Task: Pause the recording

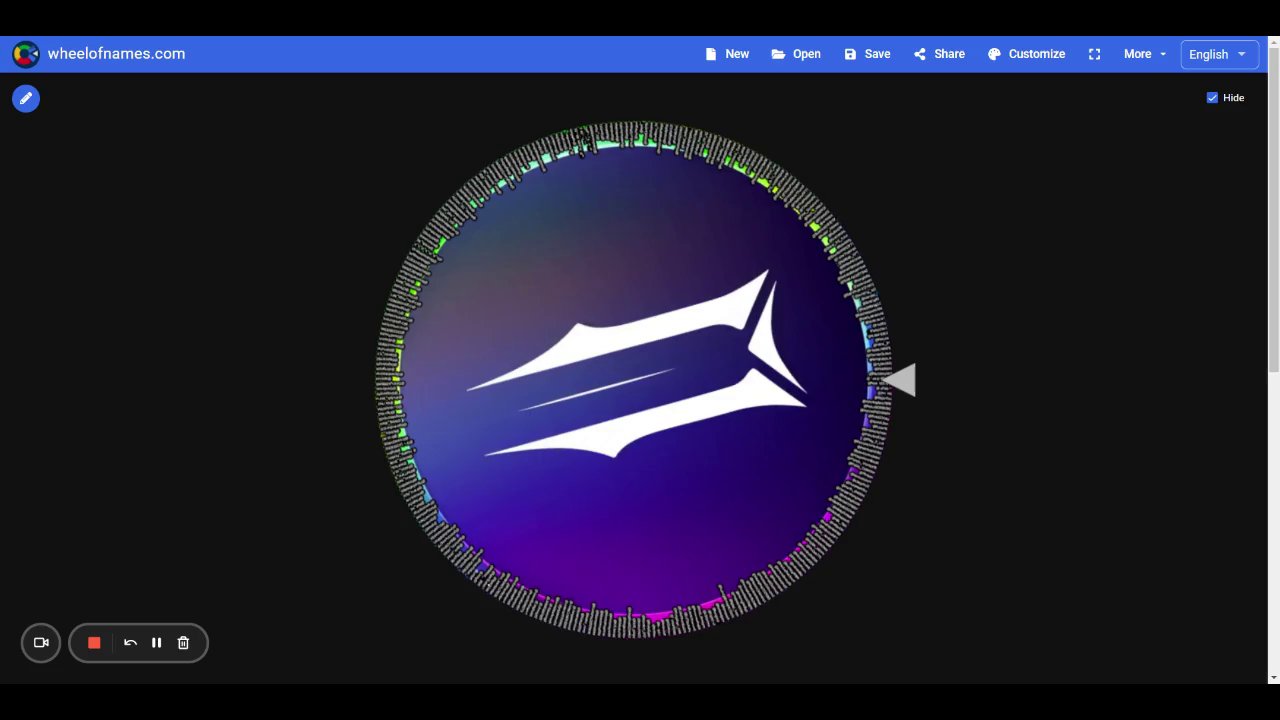Action: (157, 643)
